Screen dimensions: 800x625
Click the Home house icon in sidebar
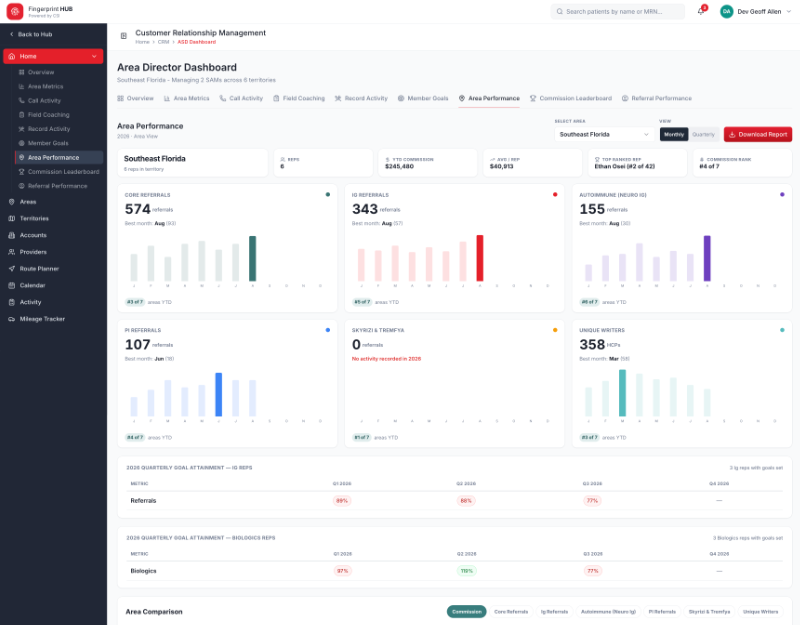(12, 56)
